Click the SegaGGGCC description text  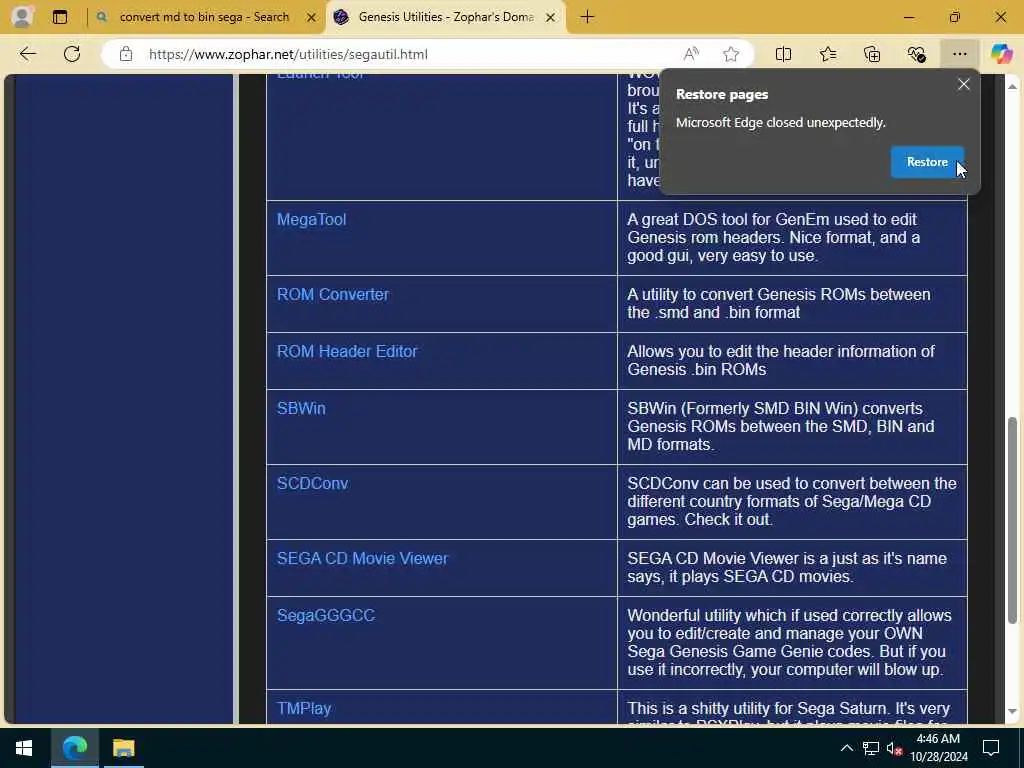click(789, 643)
